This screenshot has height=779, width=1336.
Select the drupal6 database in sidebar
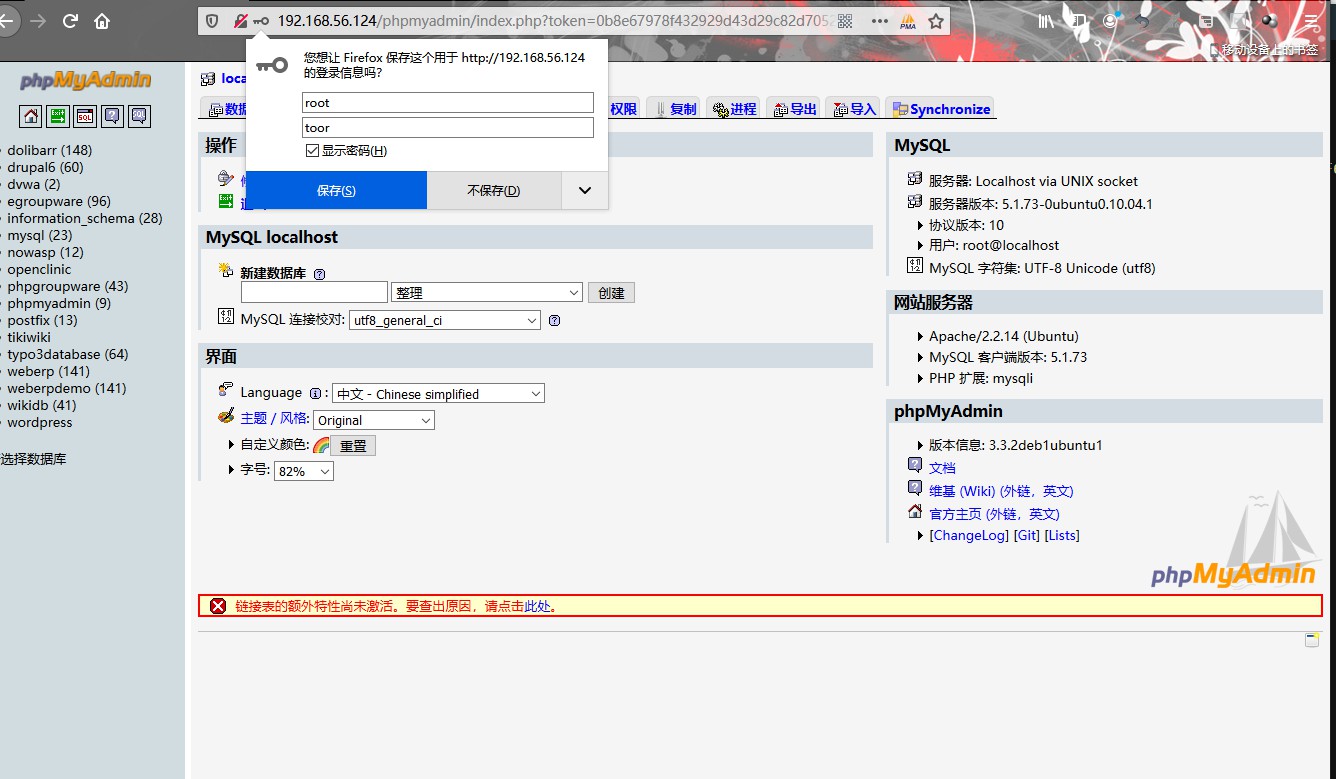click(45, 167)
